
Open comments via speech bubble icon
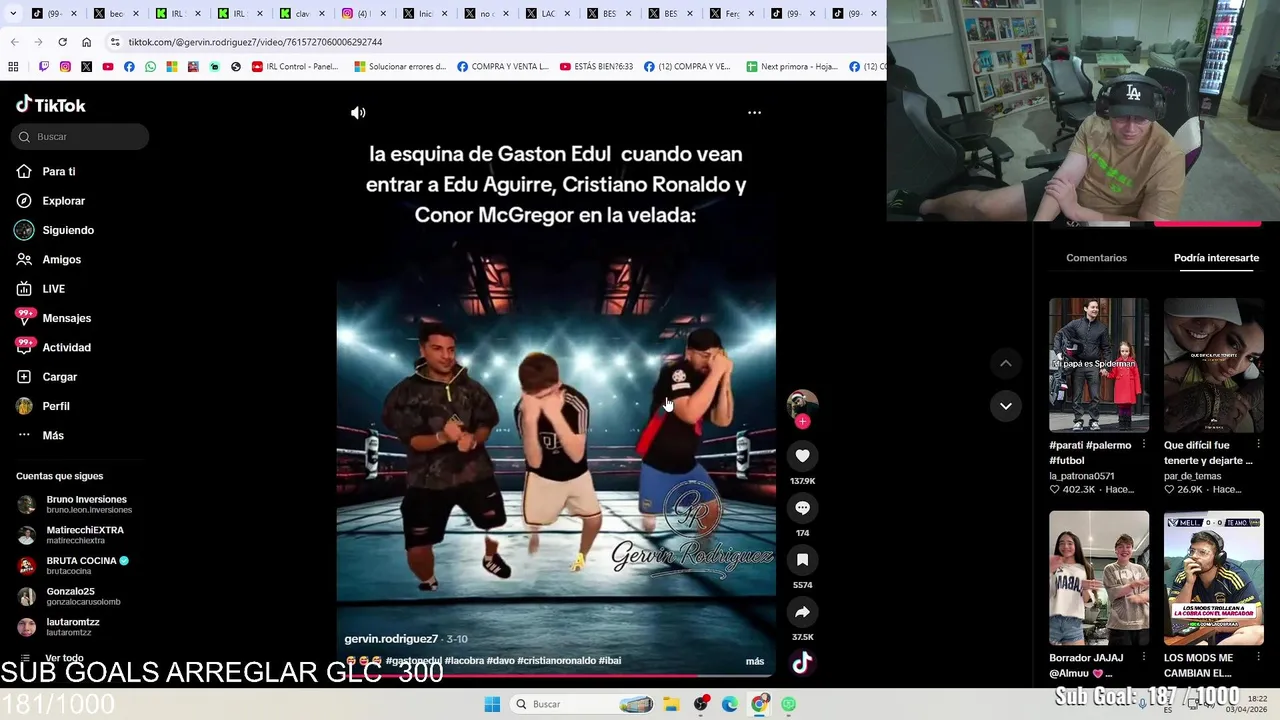pyautogui.click(x=802, y=508)
